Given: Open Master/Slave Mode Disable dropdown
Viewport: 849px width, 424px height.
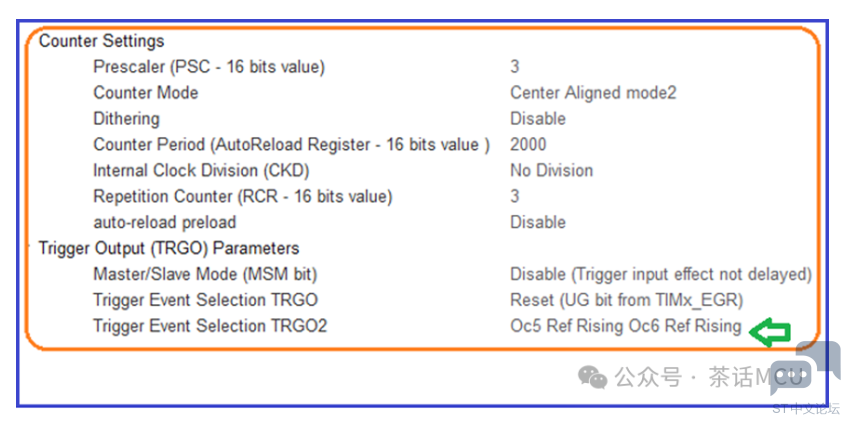Looking at the screenshot, I should click(661, 275).
